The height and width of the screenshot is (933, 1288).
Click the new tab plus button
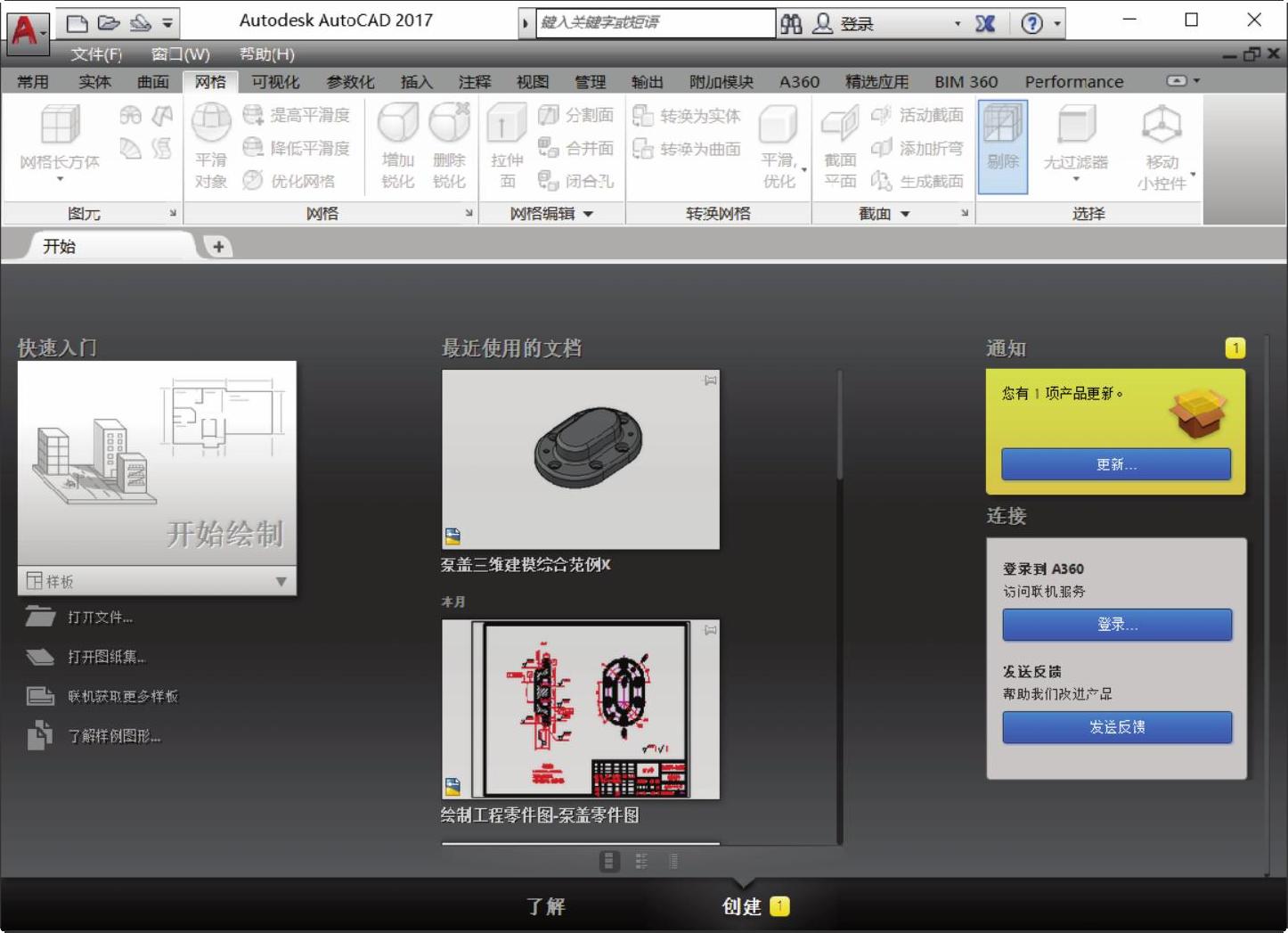coord(218,246)
